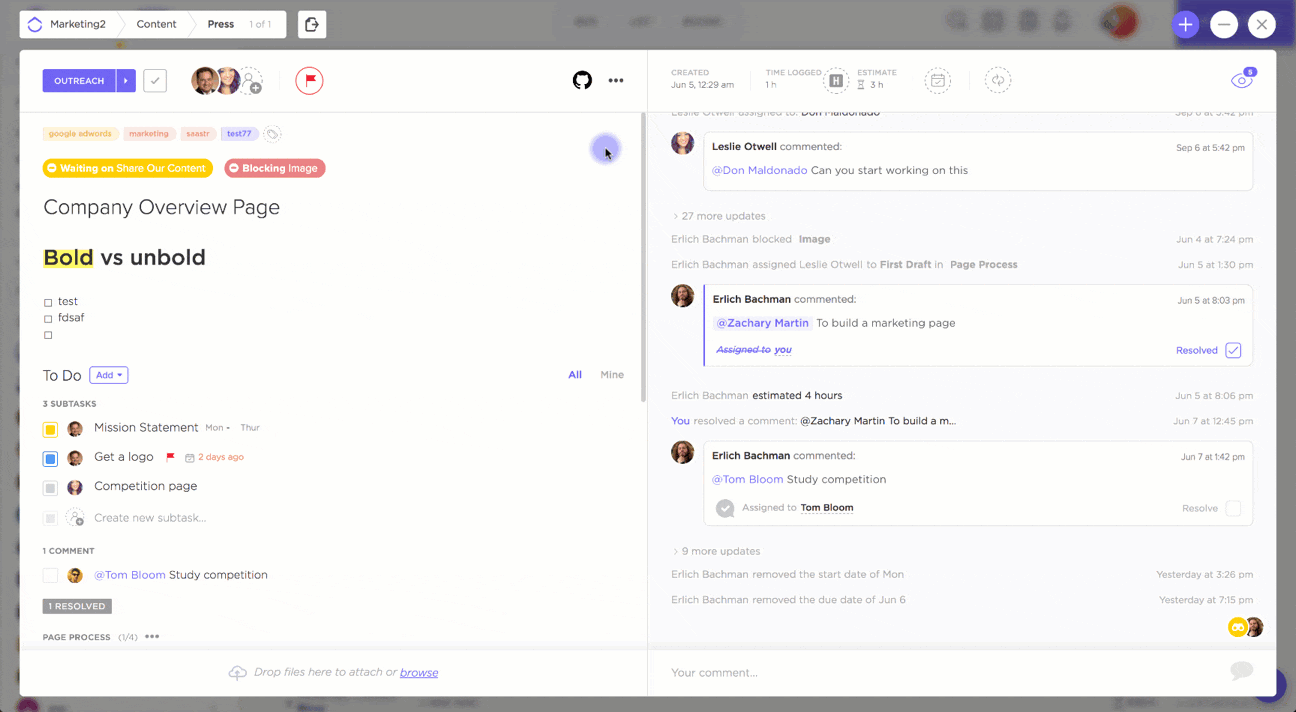
Task: Open the due date calendar icon
Action: point(937,80)
